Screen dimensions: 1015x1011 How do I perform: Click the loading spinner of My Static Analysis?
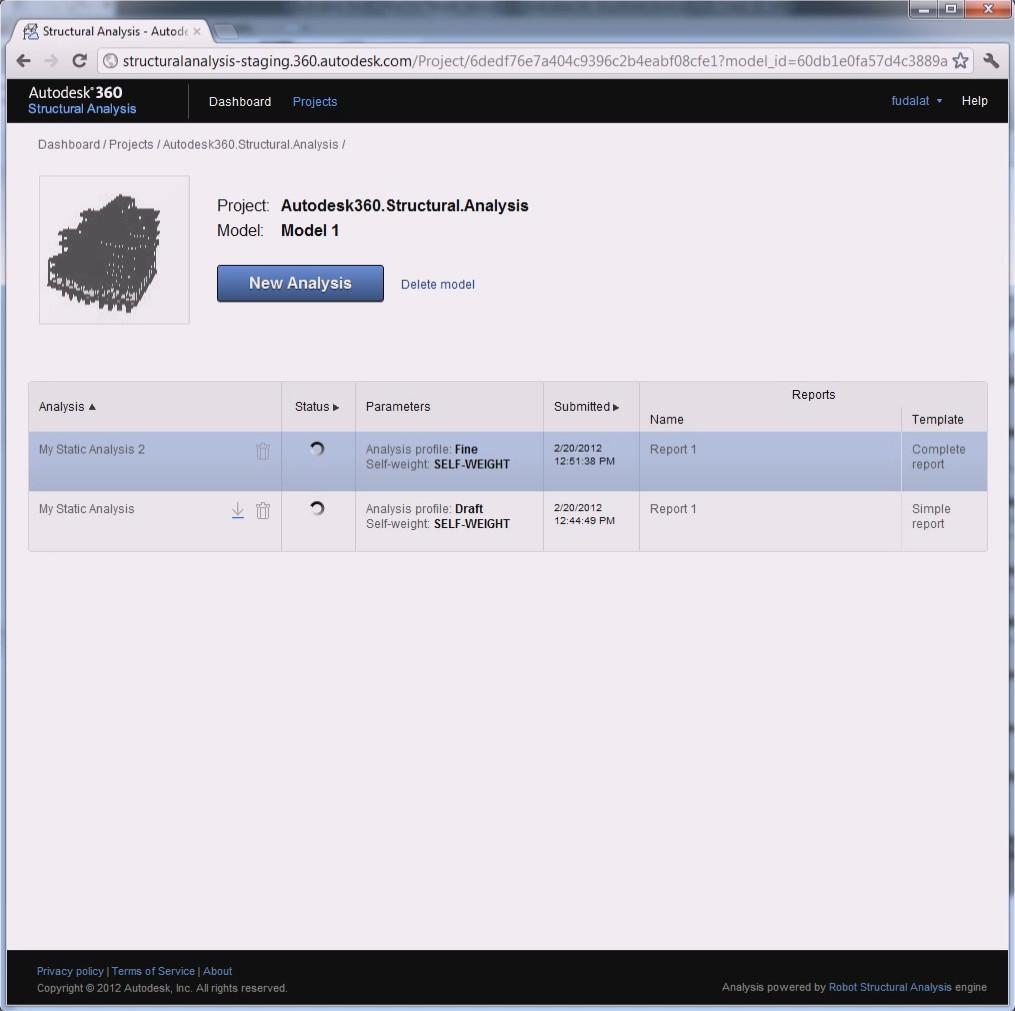coord(317,508)
